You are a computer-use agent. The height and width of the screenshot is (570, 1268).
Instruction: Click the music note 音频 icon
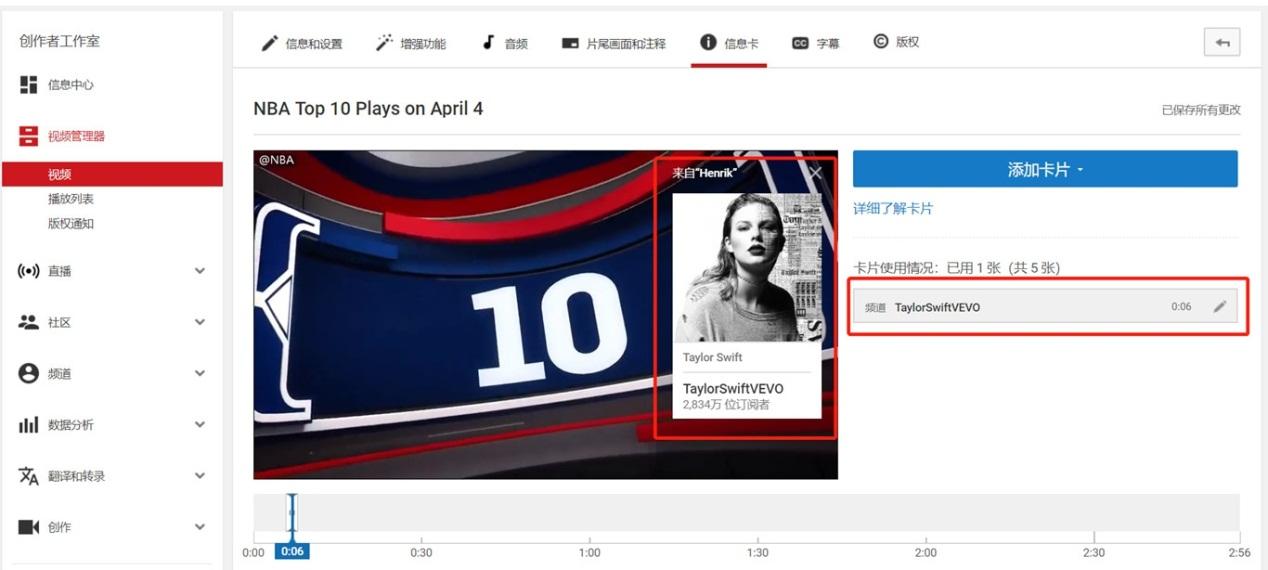pos(488,42)
